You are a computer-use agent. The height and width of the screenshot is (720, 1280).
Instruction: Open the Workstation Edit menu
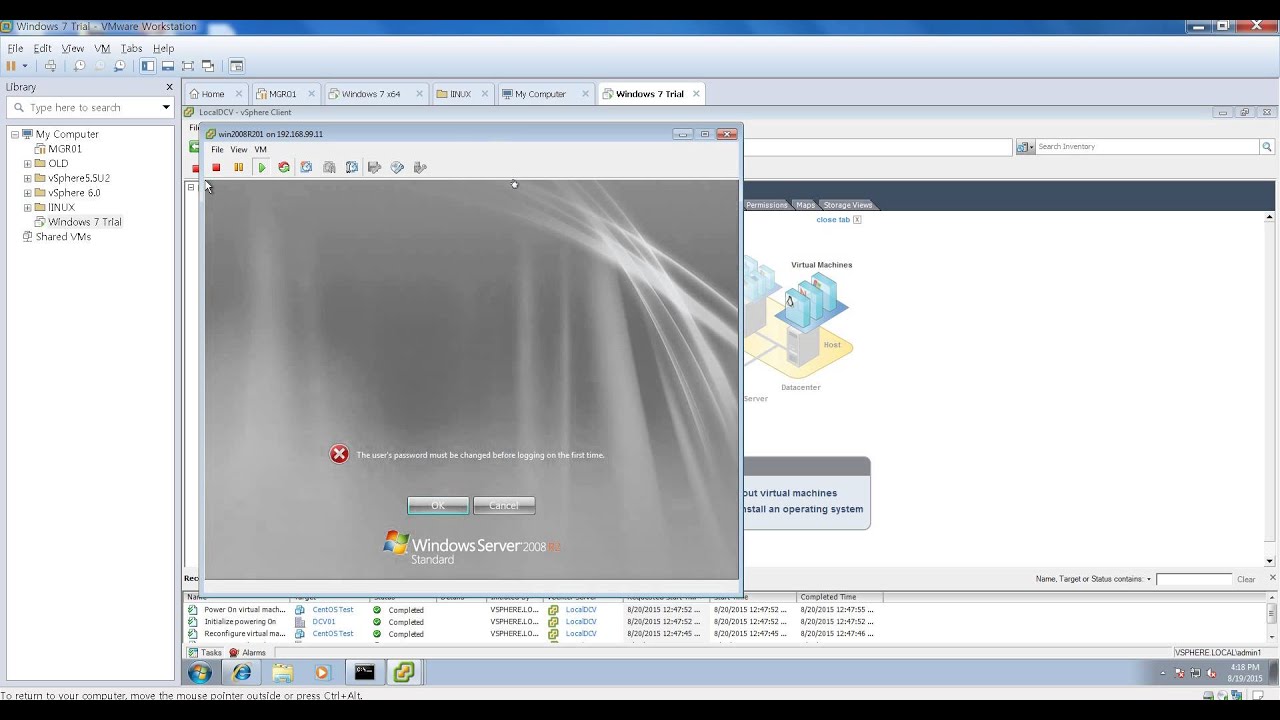[42, 48]
